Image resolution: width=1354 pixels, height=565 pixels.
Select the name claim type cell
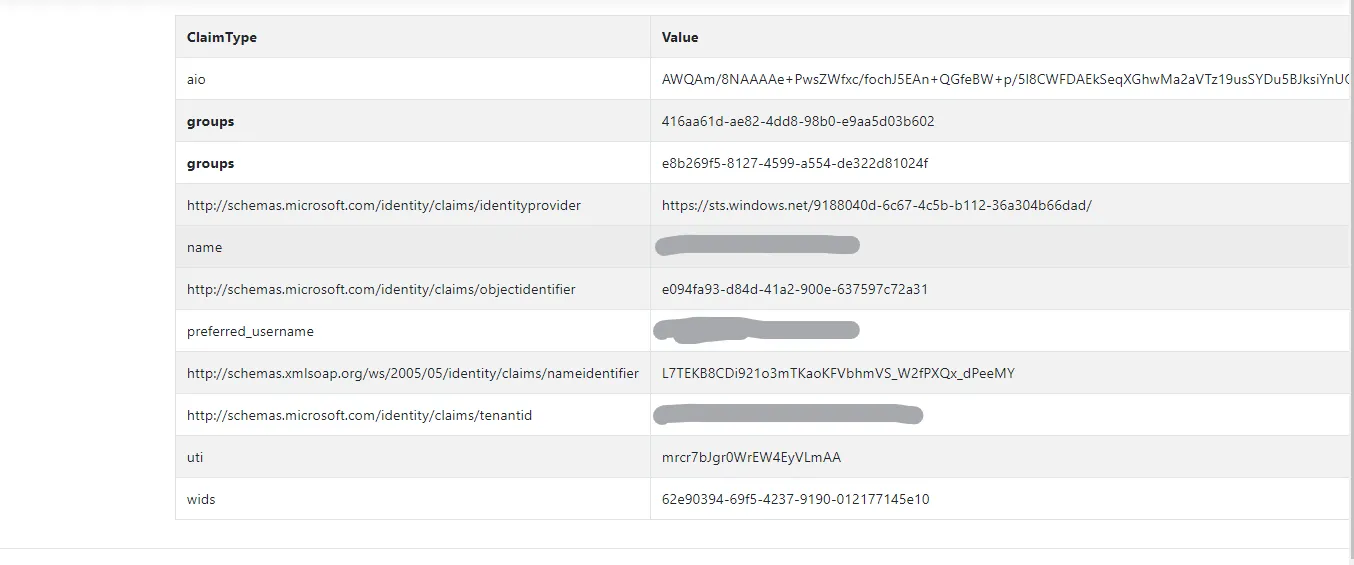click(x=204, y=247)
